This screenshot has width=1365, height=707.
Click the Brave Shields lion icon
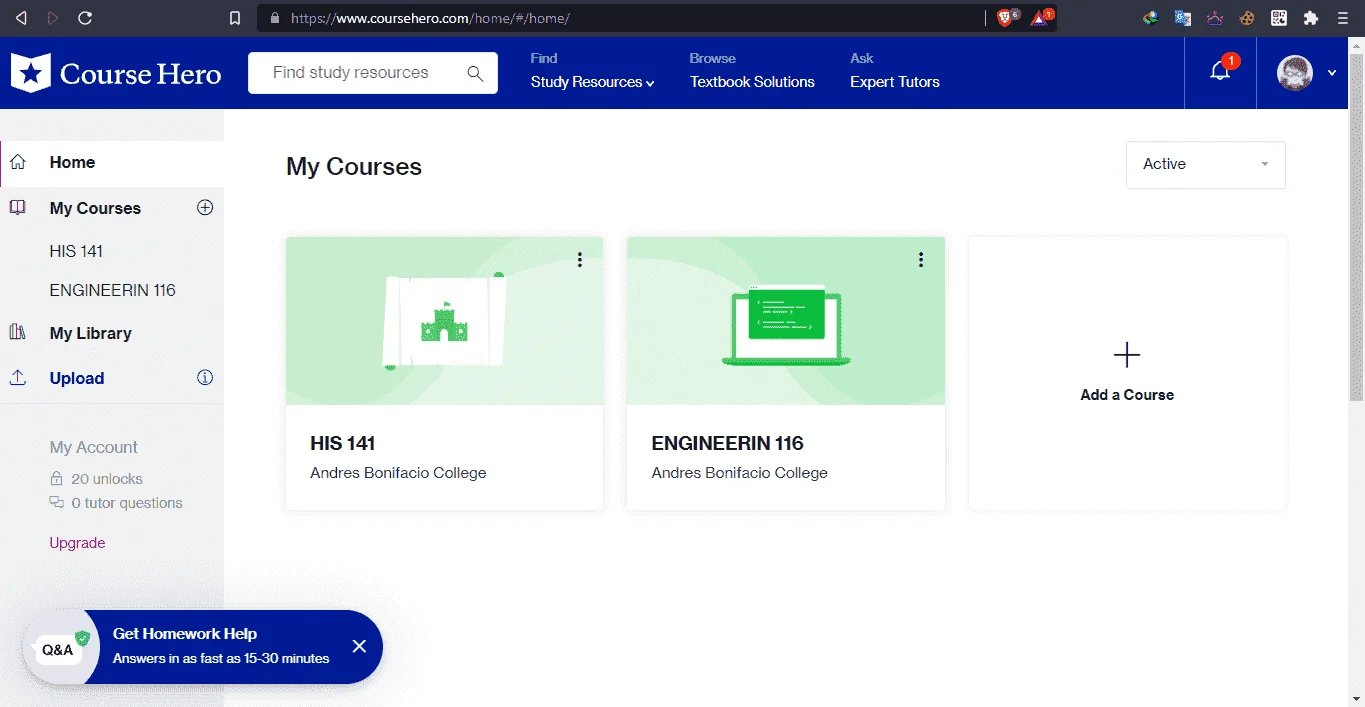click(x=1007, y=17)
